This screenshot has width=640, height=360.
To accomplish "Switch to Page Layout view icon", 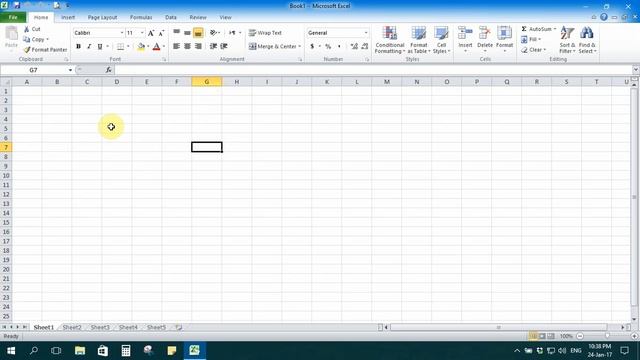I will click(542, 336).
